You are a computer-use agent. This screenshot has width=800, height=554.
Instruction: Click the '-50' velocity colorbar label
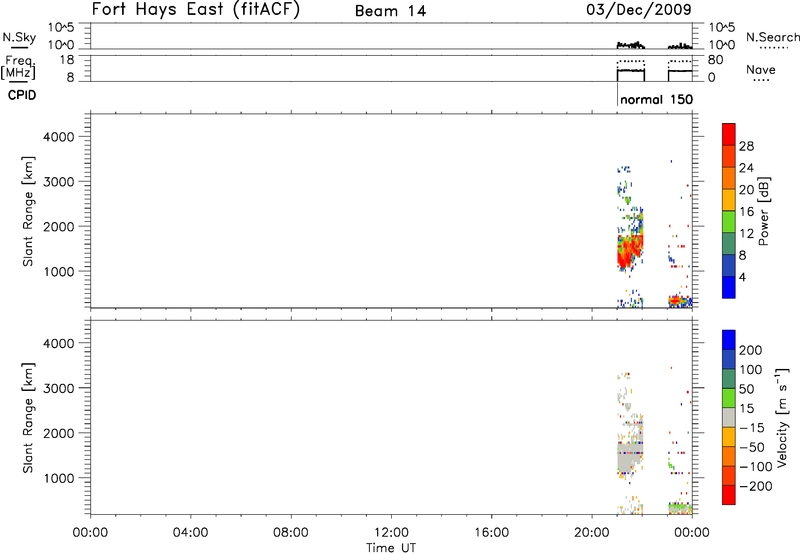click(752, 447)
